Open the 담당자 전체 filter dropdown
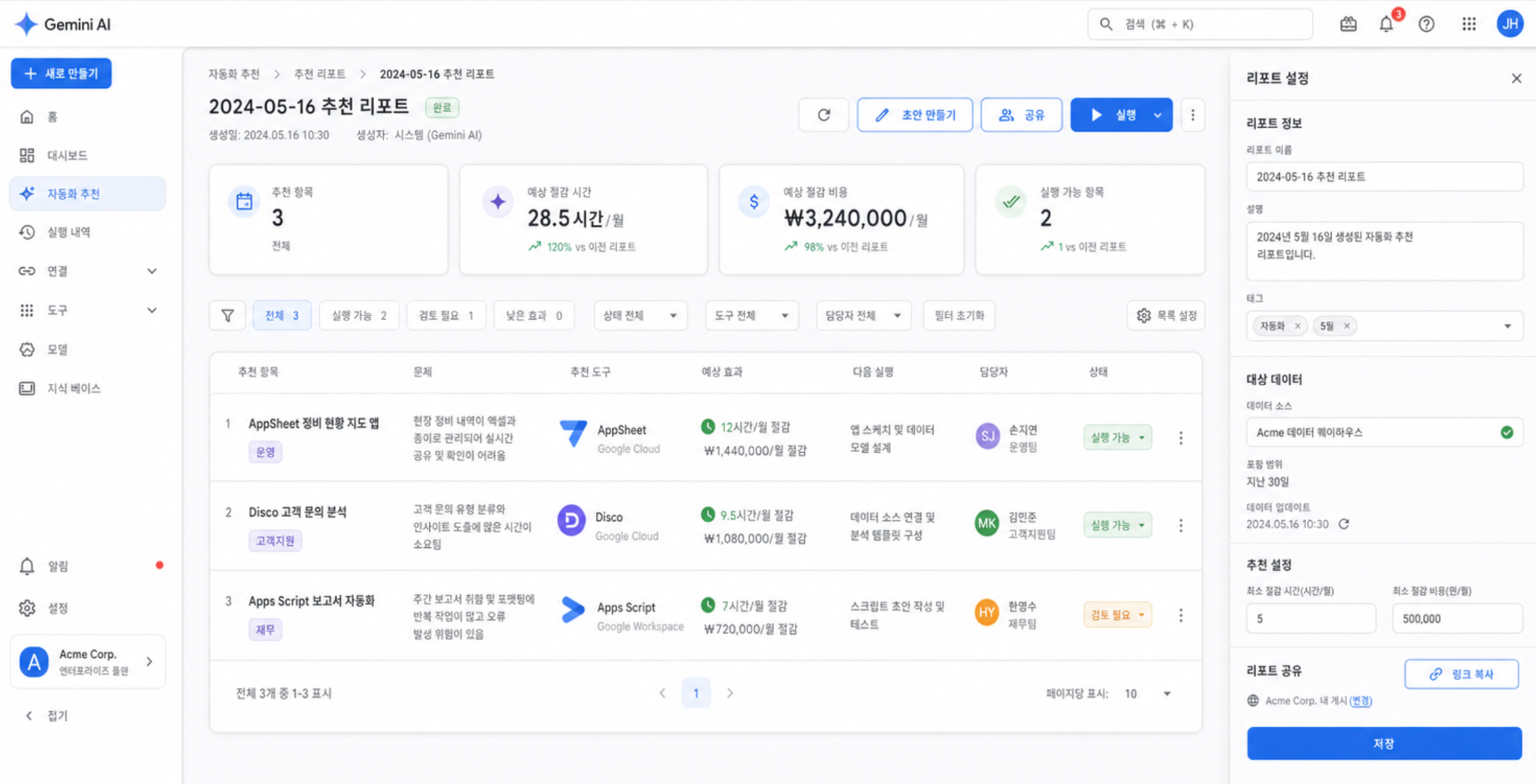The image size is (1536, 784). point(864,315)
